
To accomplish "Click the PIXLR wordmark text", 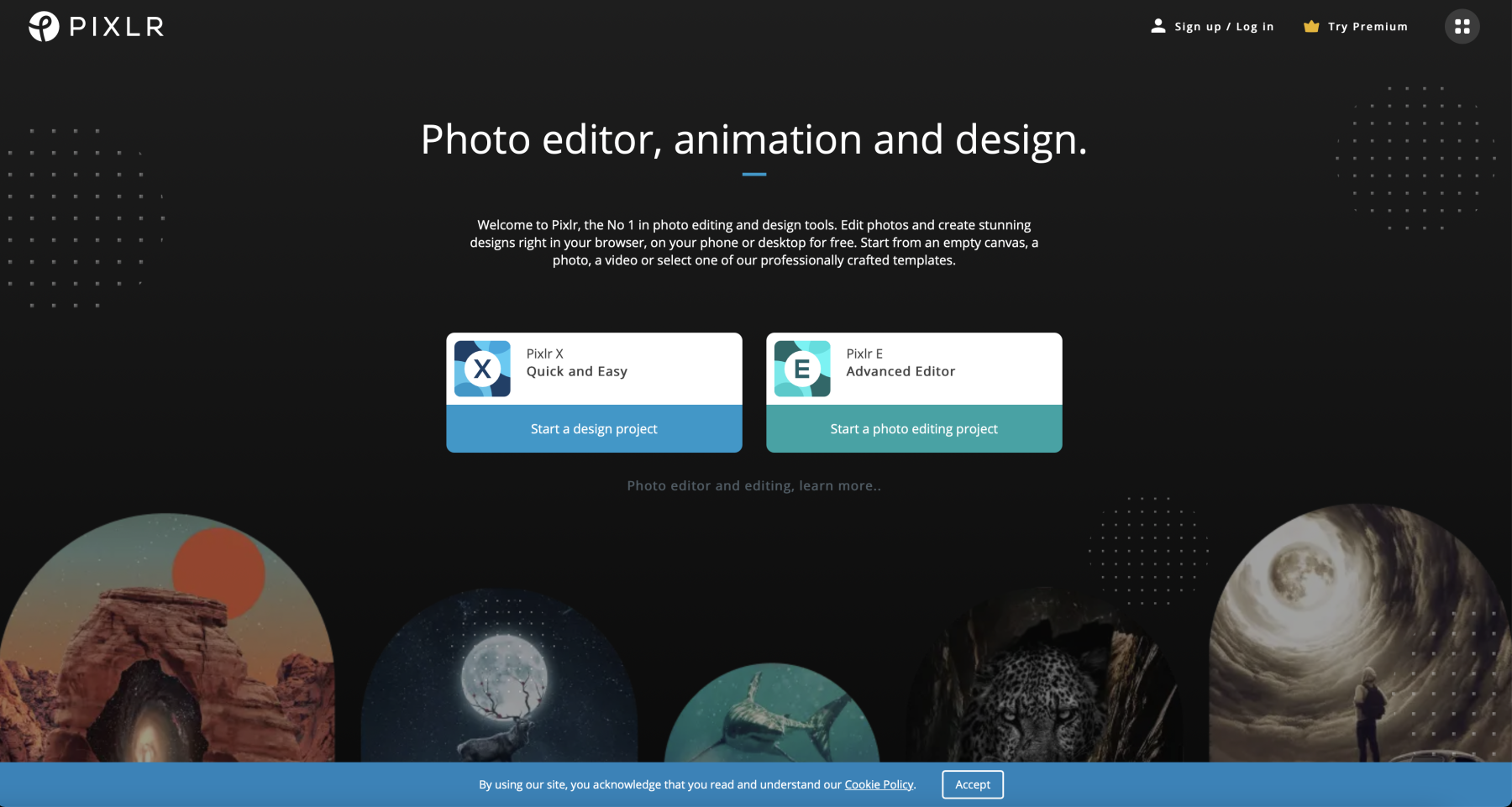I will tap(117, 27).
